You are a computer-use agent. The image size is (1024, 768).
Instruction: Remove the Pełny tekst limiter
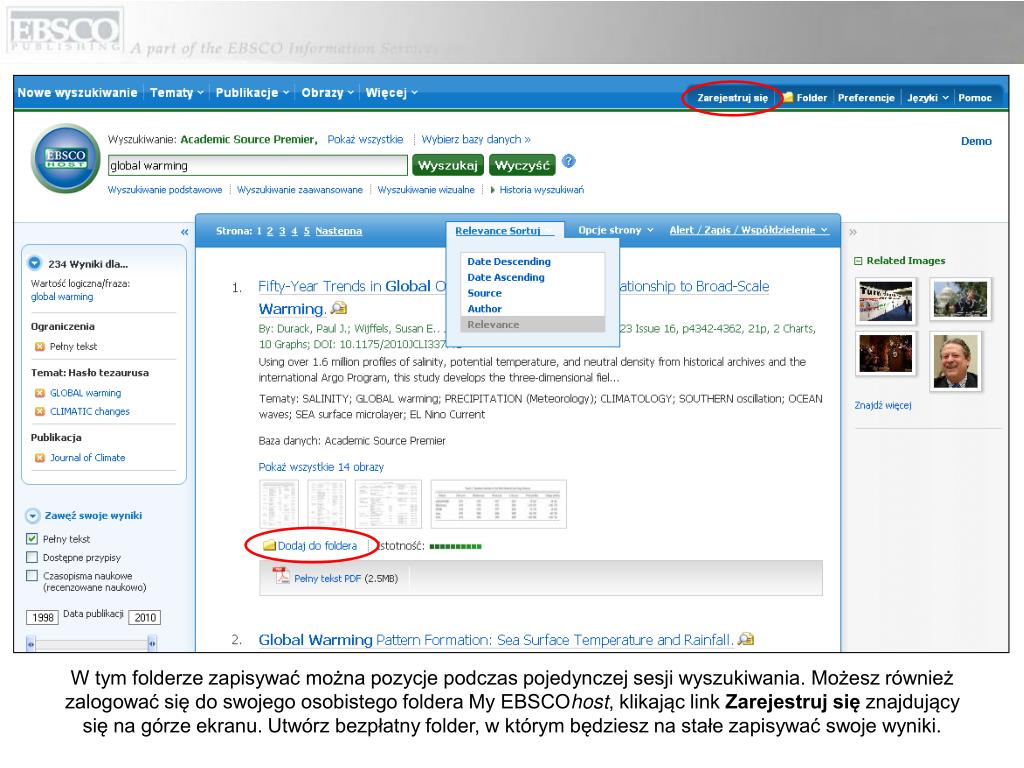click(x=39, y=347)
